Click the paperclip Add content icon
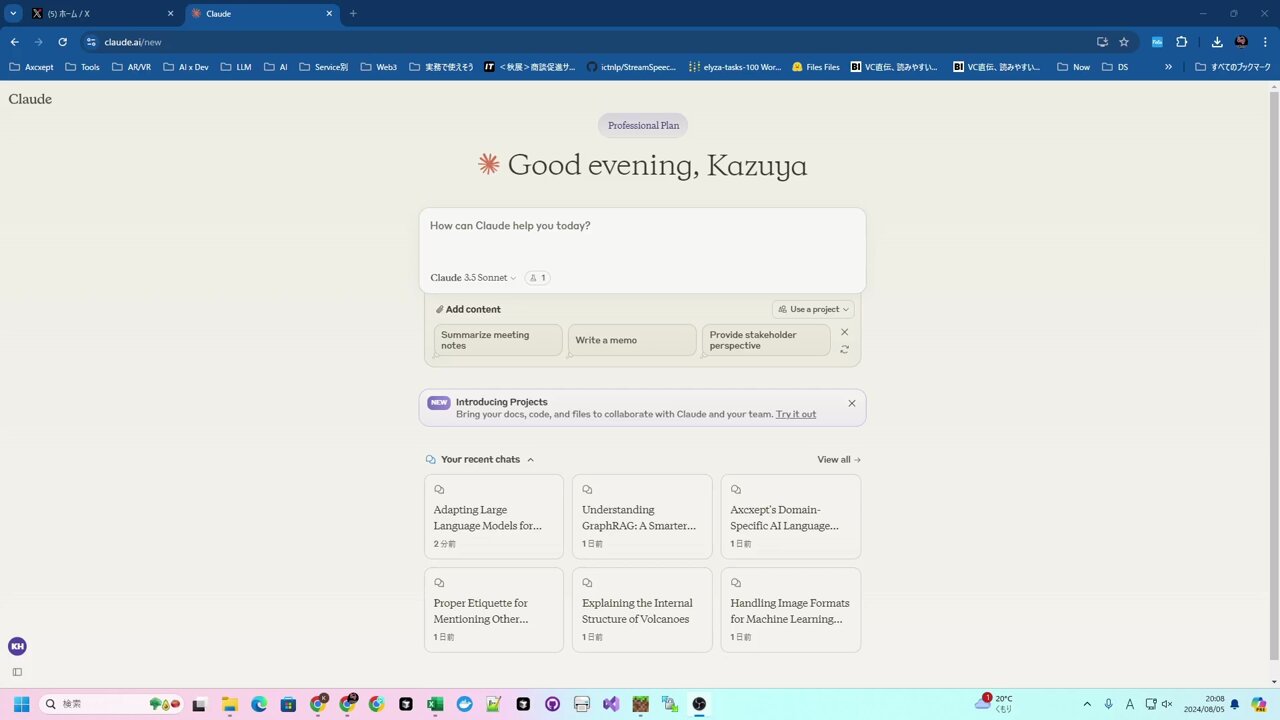Viewport: 1280px width, 720px height. point(439,309)
